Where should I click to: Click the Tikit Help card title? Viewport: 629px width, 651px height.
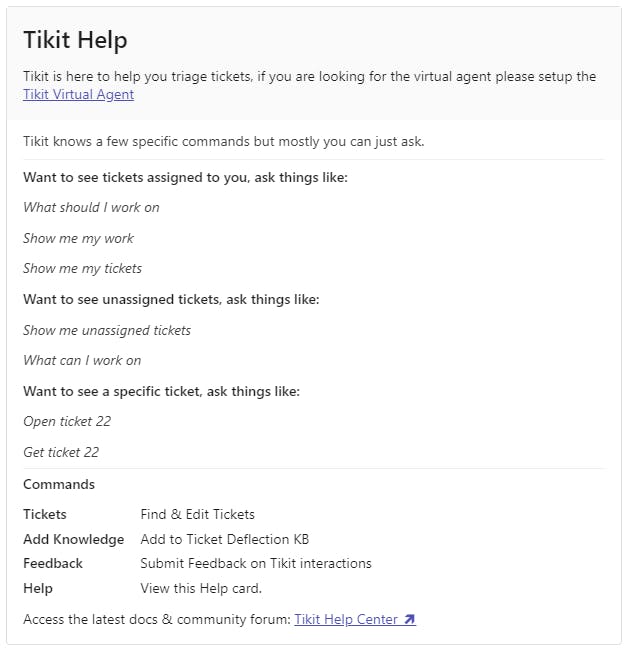75,40
